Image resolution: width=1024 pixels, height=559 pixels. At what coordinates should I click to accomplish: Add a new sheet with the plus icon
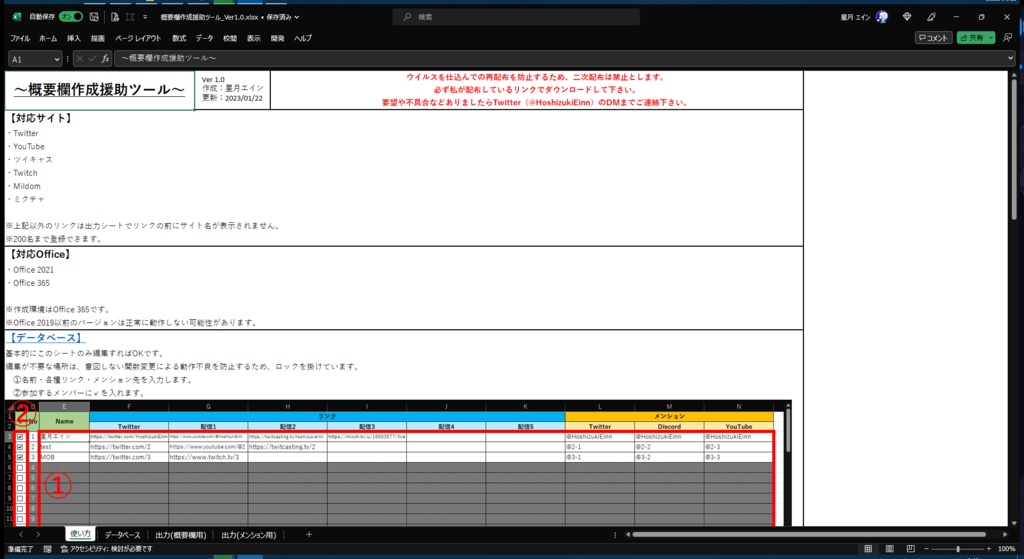click(x=309, y=535)
